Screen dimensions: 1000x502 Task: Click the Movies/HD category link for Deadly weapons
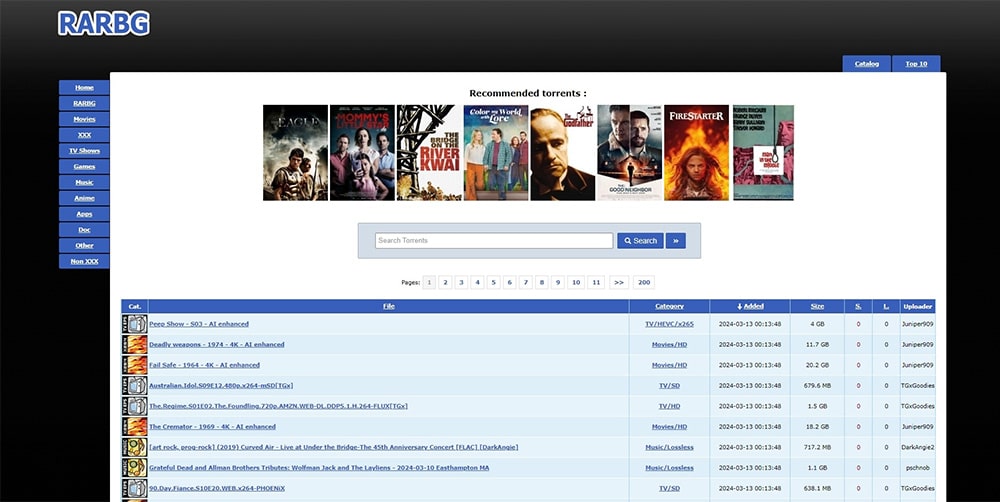tap(669, 345)
